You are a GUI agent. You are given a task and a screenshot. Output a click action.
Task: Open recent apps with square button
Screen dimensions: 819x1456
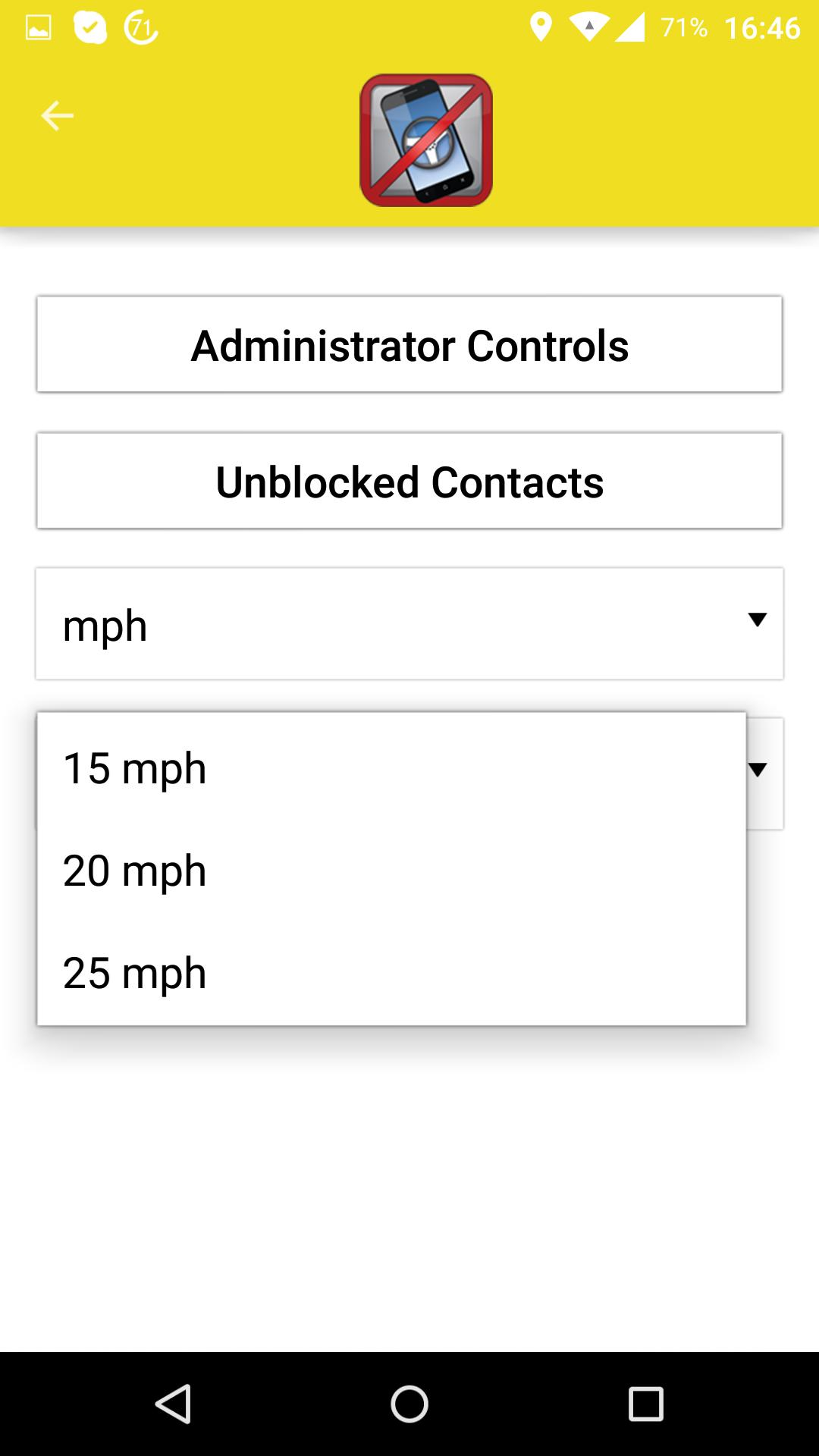tap(645, 1404)
